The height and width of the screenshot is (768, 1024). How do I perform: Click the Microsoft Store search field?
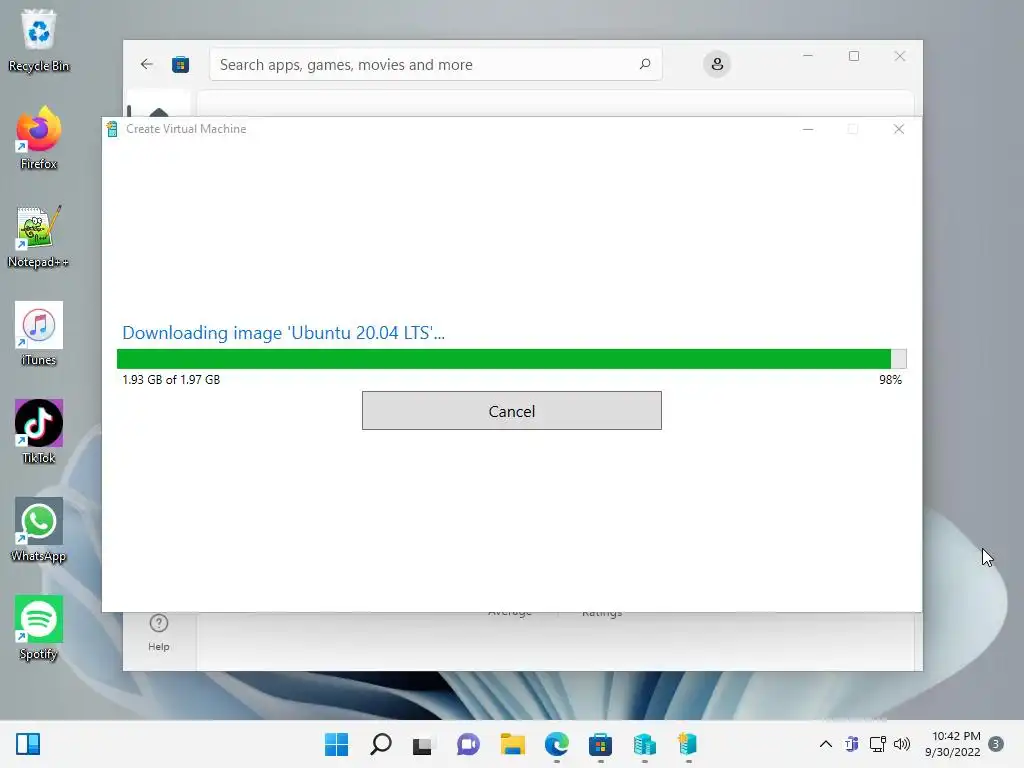coord(436,64)
